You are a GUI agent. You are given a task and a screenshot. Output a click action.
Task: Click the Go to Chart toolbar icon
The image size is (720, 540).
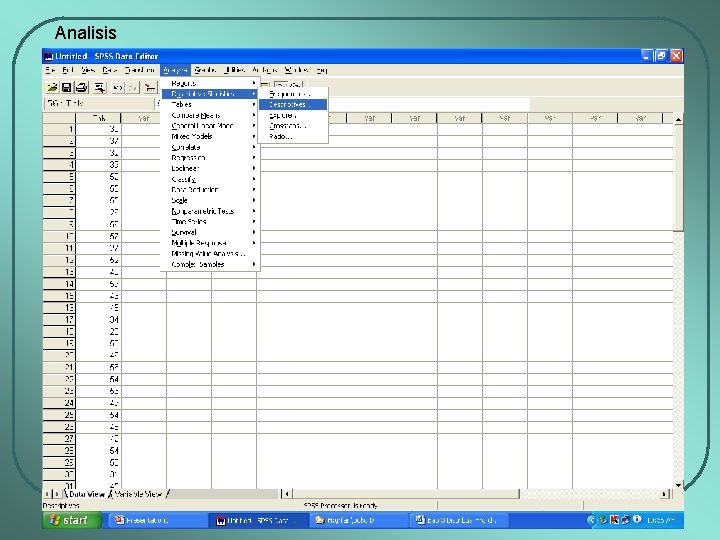(x=150, y=87)
